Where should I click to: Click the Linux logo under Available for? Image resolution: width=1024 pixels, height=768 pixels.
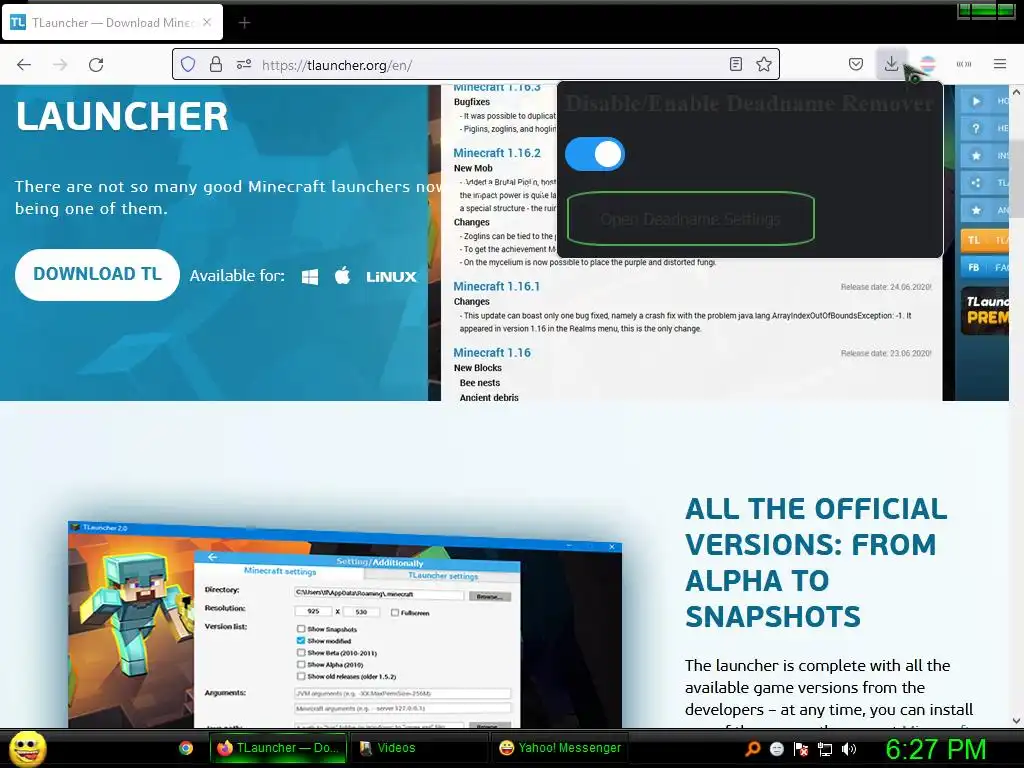391,277
